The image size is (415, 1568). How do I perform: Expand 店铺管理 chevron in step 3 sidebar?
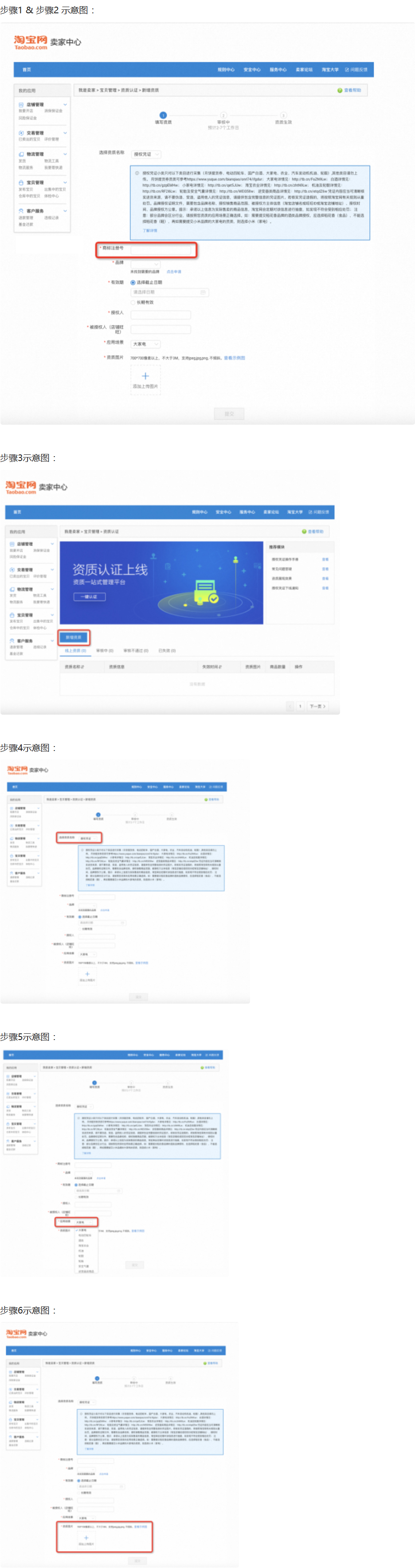[x=52, y=544]
